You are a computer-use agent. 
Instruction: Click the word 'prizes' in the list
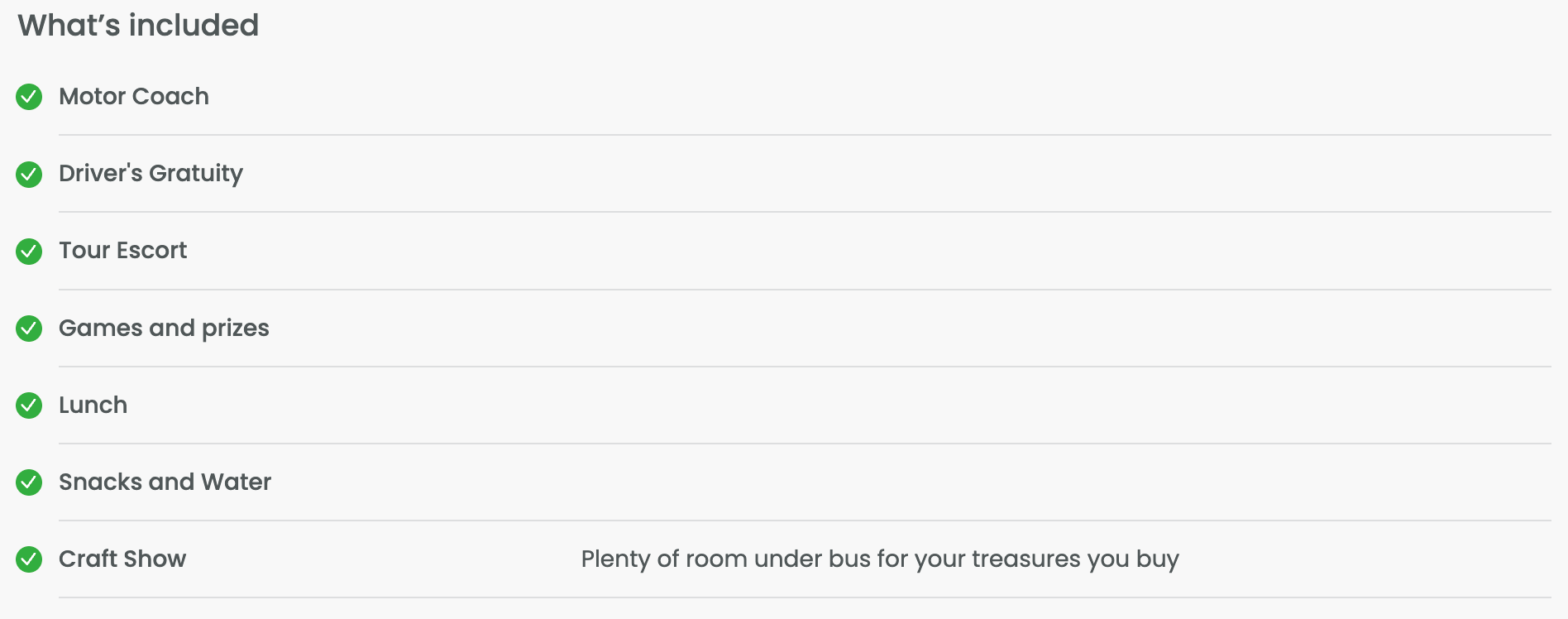[236, 329]
